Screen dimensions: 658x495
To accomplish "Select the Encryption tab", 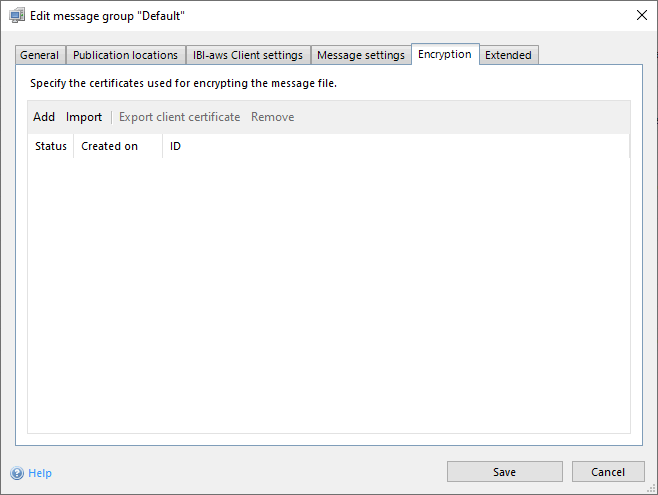I will tap(445, 55).
